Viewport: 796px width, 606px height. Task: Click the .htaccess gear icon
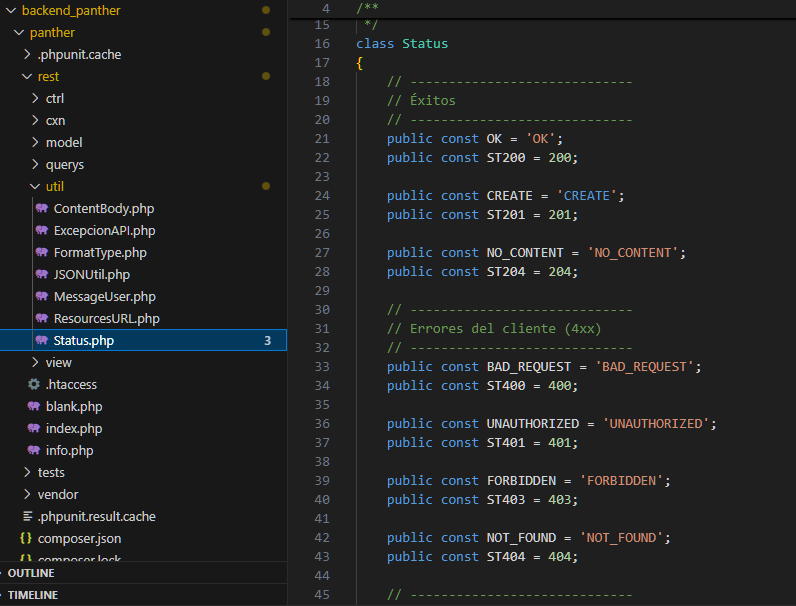[34, 384]
